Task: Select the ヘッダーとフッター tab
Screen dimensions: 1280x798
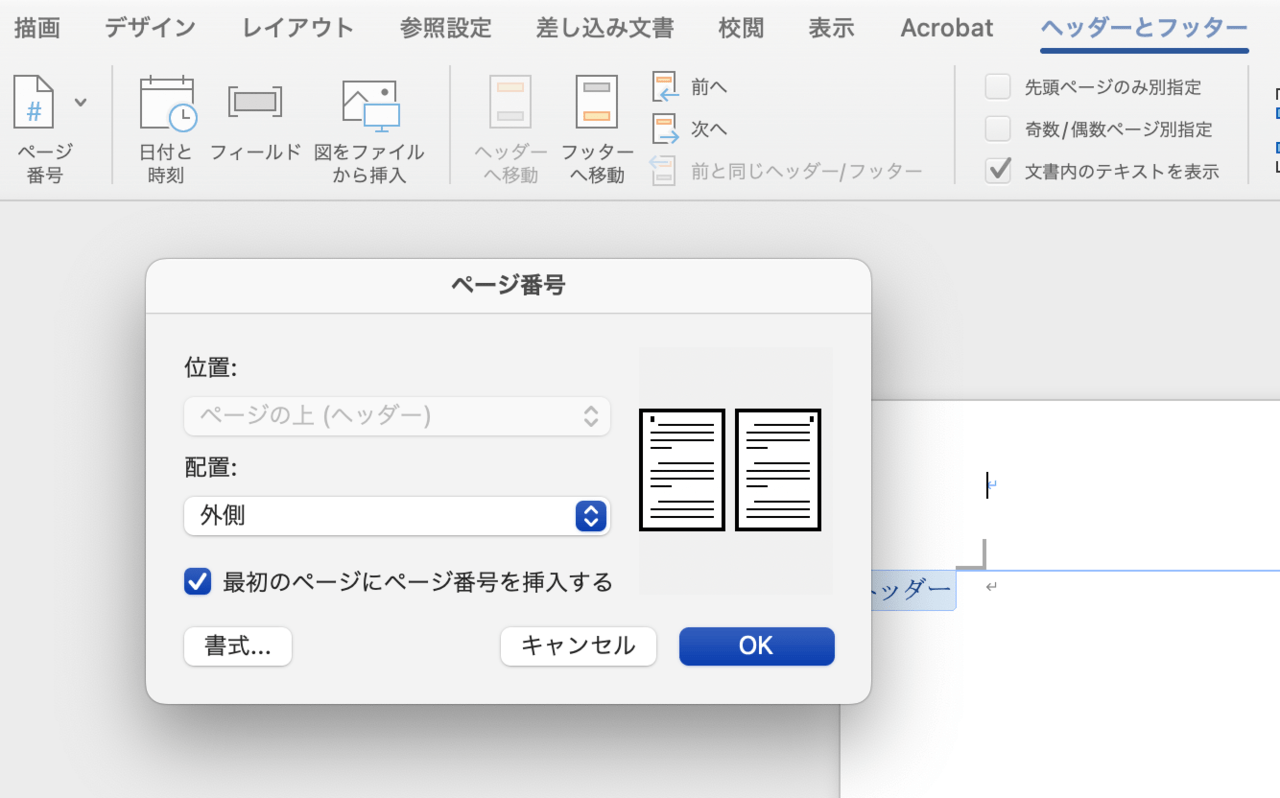Action: (x=1144, y=28)
